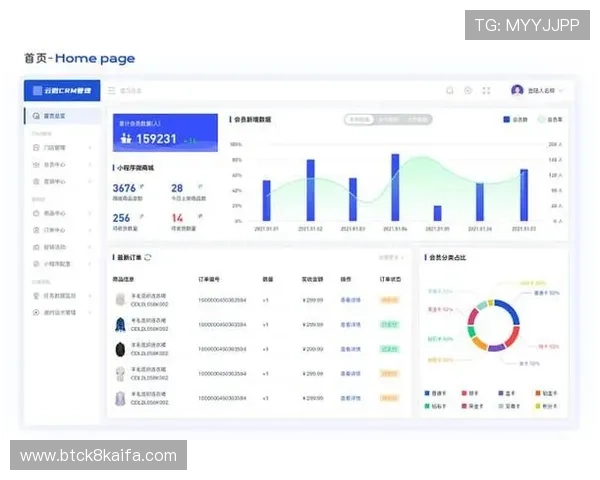Viewport: 600px width, 480px height.
Task: Collapse sidebar using the hamburger menu icon
Action: click(112, 91)
